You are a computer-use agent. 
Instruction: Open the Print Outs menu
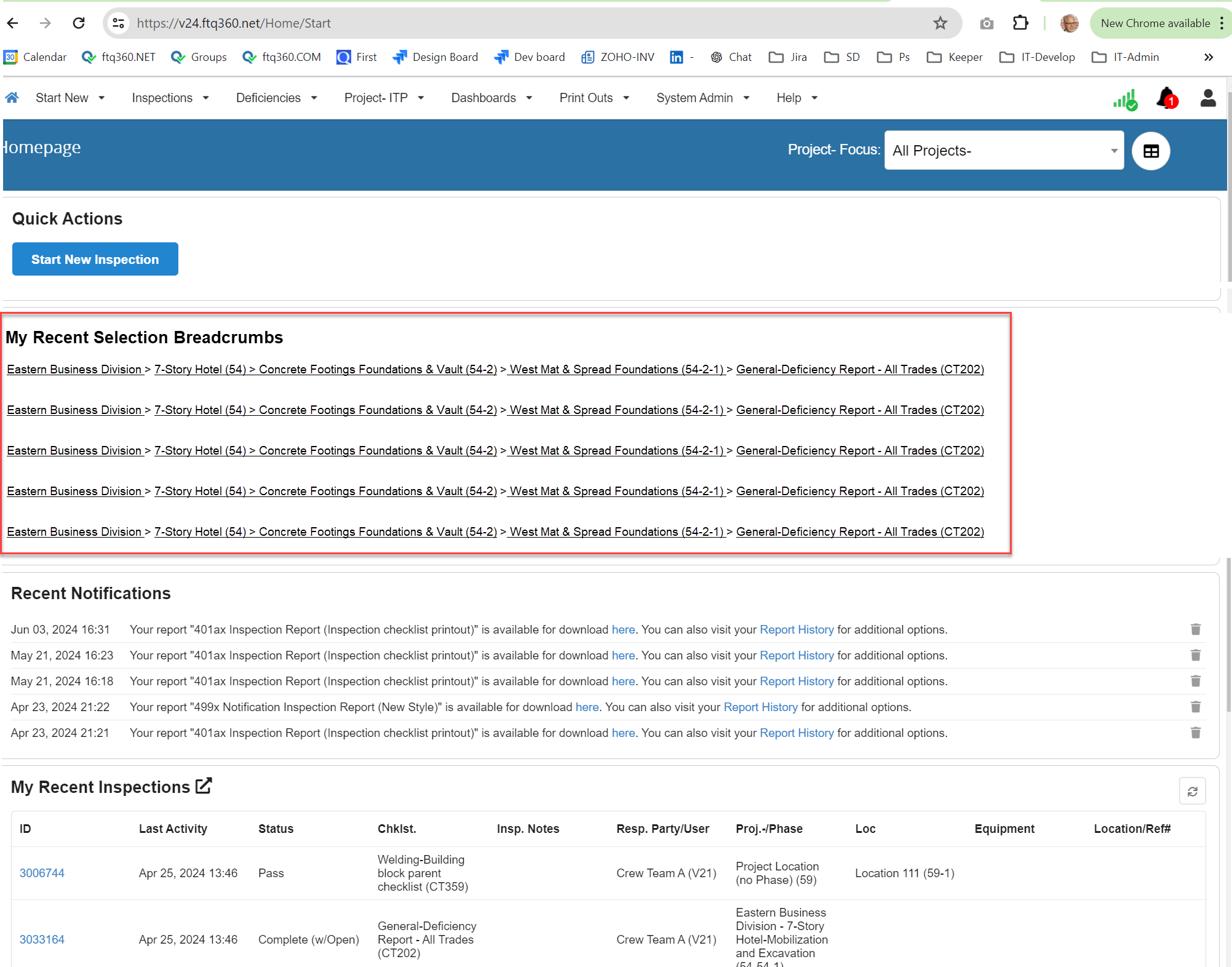pyautogui.click(x=594, y=98)
